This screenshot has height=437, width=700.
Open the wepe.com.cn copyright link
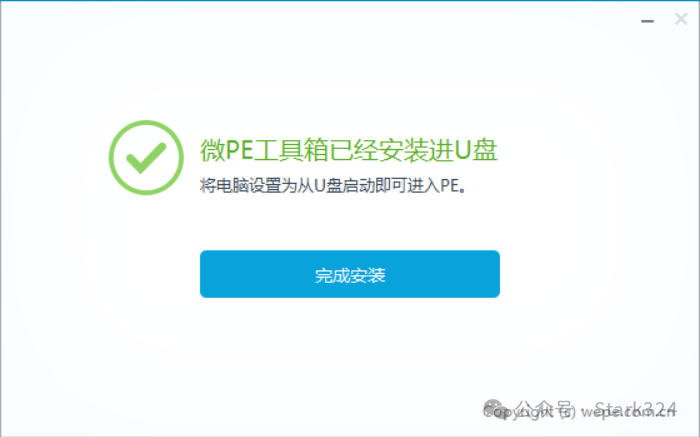[628, 412]
